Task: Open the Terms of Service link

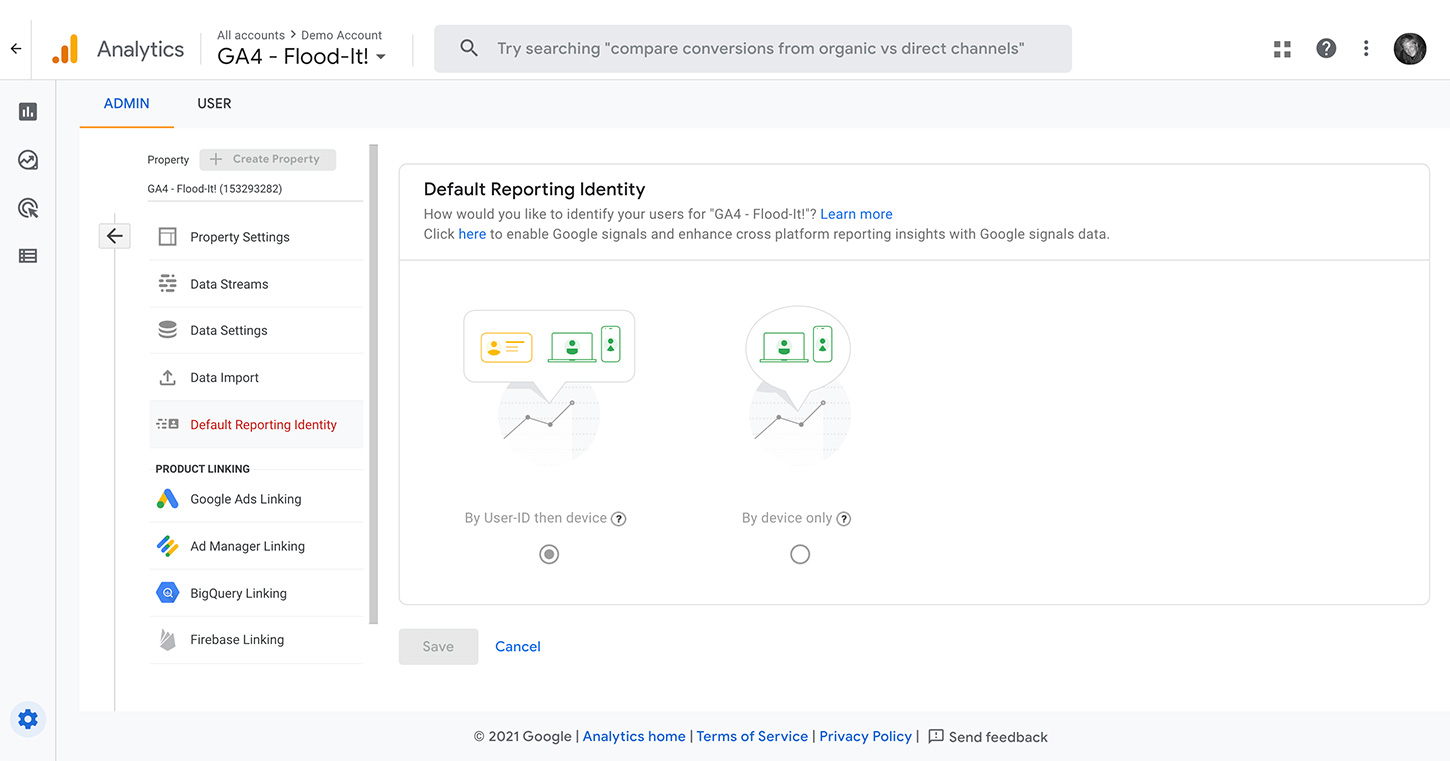Action: [x=752, y=736]
